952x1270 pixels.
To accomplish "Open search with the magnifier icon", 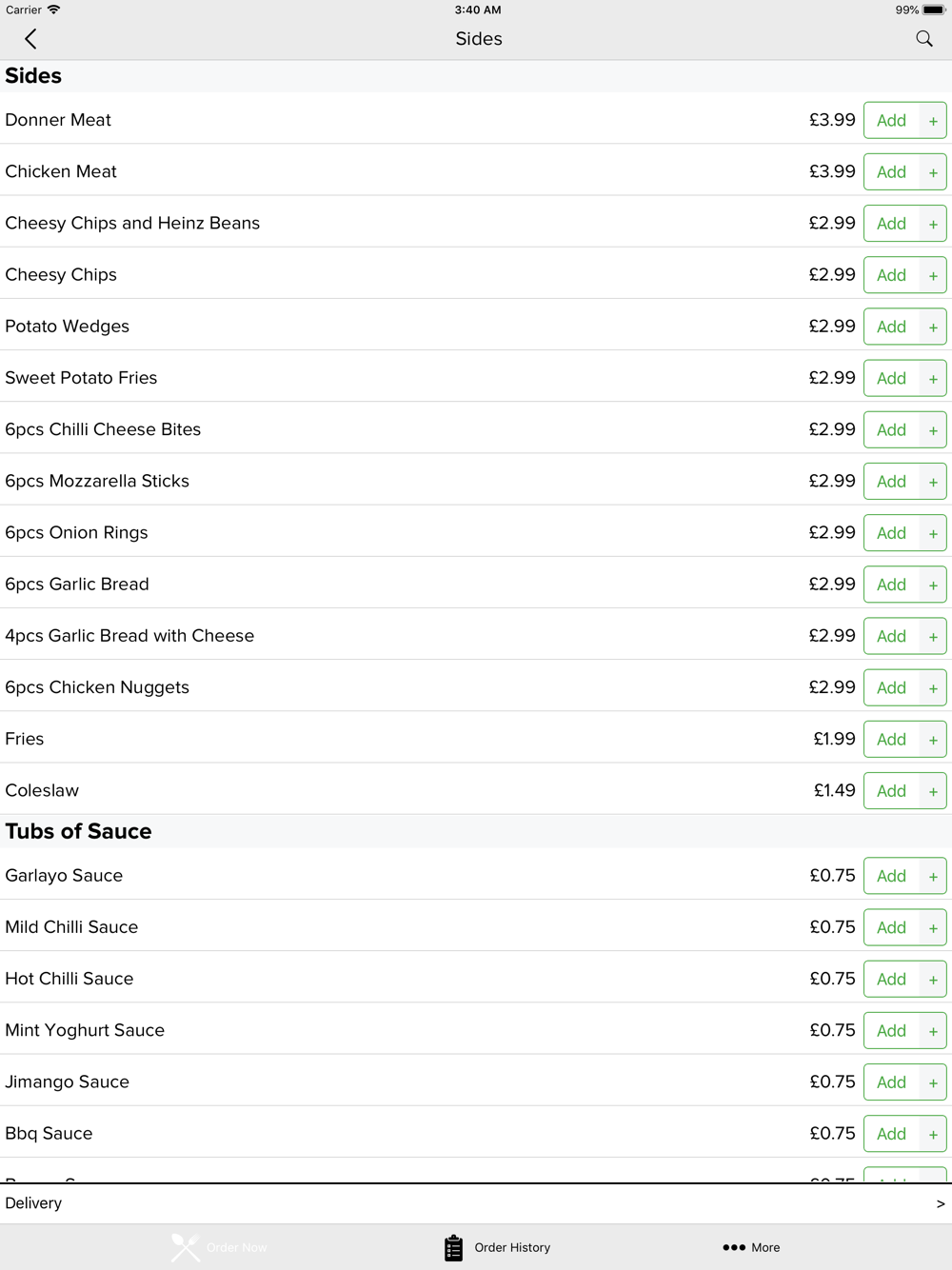I will [x=924, y=39].
